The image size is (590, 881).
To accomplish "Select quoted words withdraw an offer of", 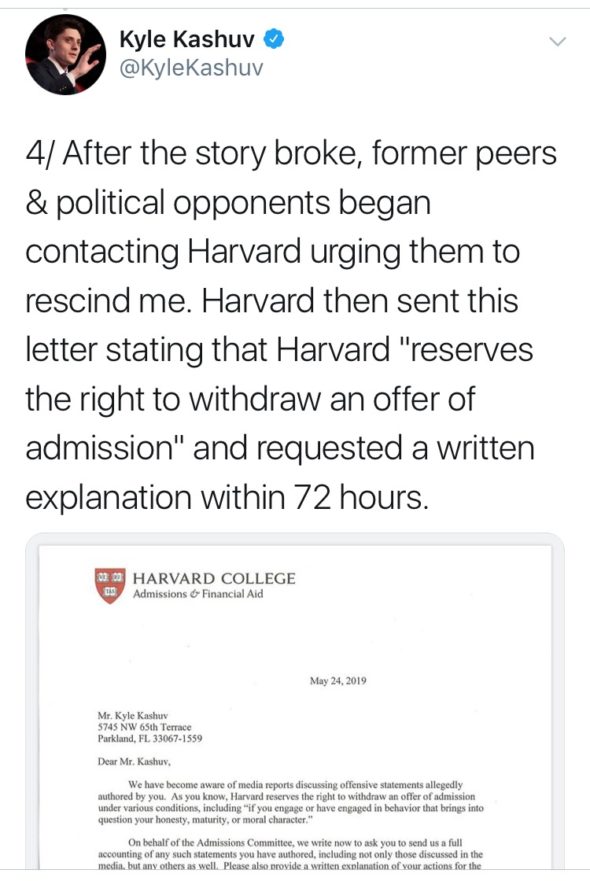I will pos(332,398).
